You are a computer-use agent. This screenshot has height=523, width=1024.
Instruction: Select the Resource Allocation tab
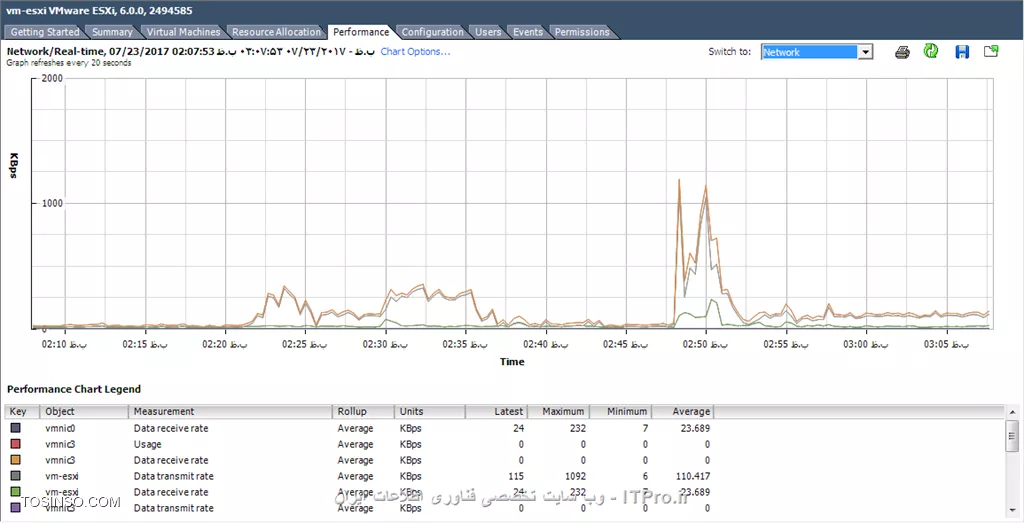(x=276, y=32)
